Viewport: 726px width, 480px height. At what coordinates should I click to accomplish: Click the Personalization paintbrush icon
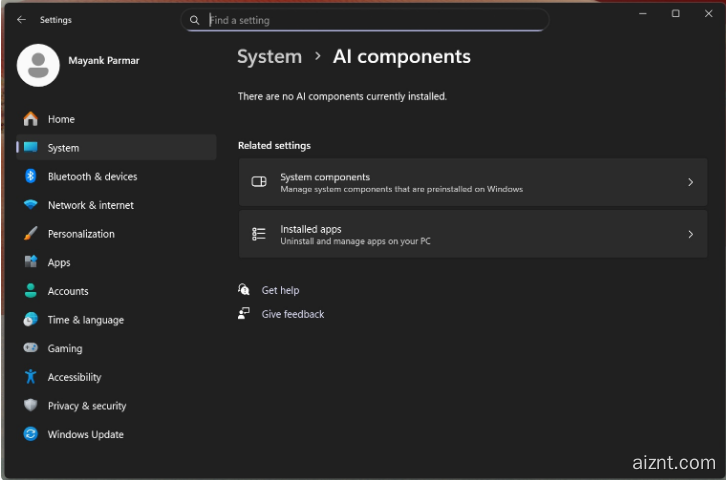click(x=30, y=234)
